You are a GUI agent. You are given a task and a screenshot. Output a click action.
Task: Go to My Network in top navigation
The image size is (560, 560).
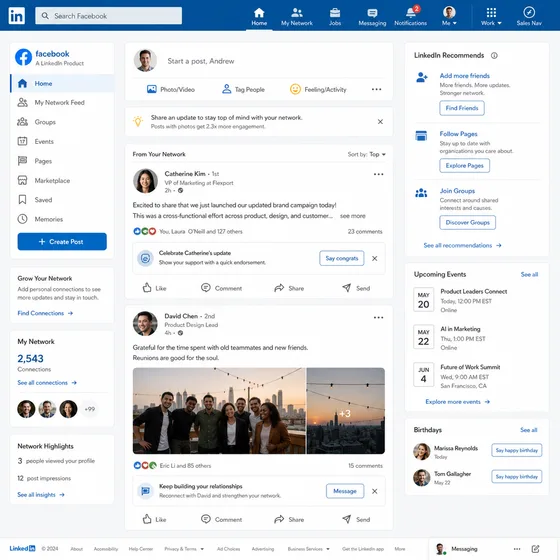[297, 16]
